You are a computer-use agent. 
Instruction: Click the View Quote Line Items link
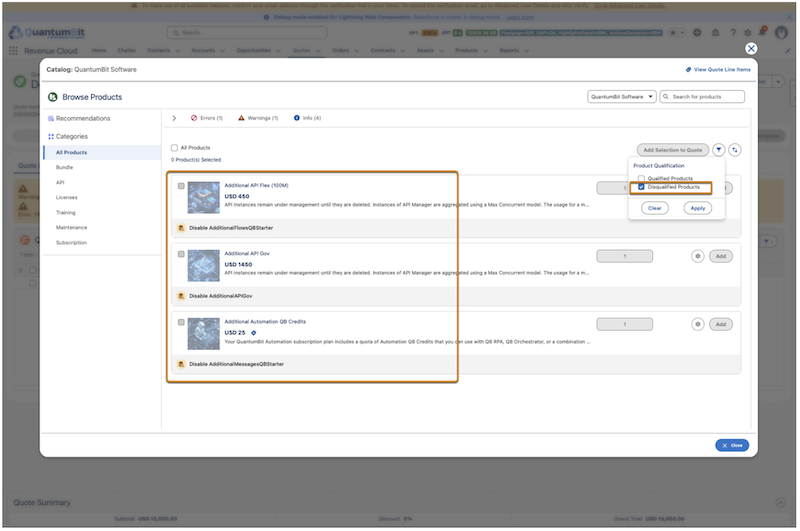click(x=722, y=69)
